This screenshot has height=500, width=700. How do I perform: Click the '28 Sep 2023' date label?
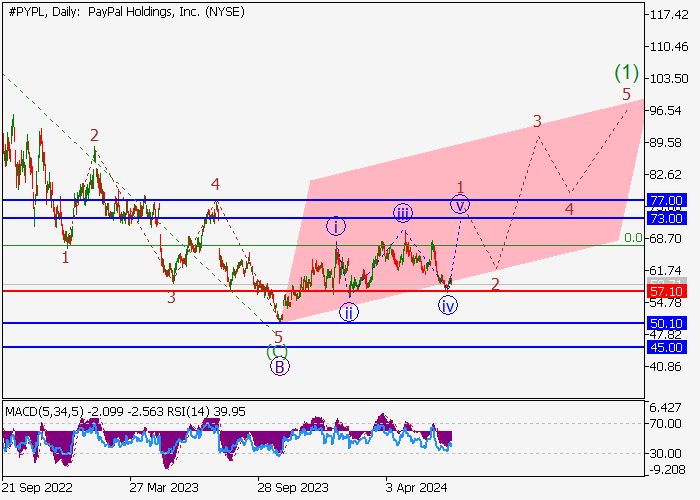point(293,488)
